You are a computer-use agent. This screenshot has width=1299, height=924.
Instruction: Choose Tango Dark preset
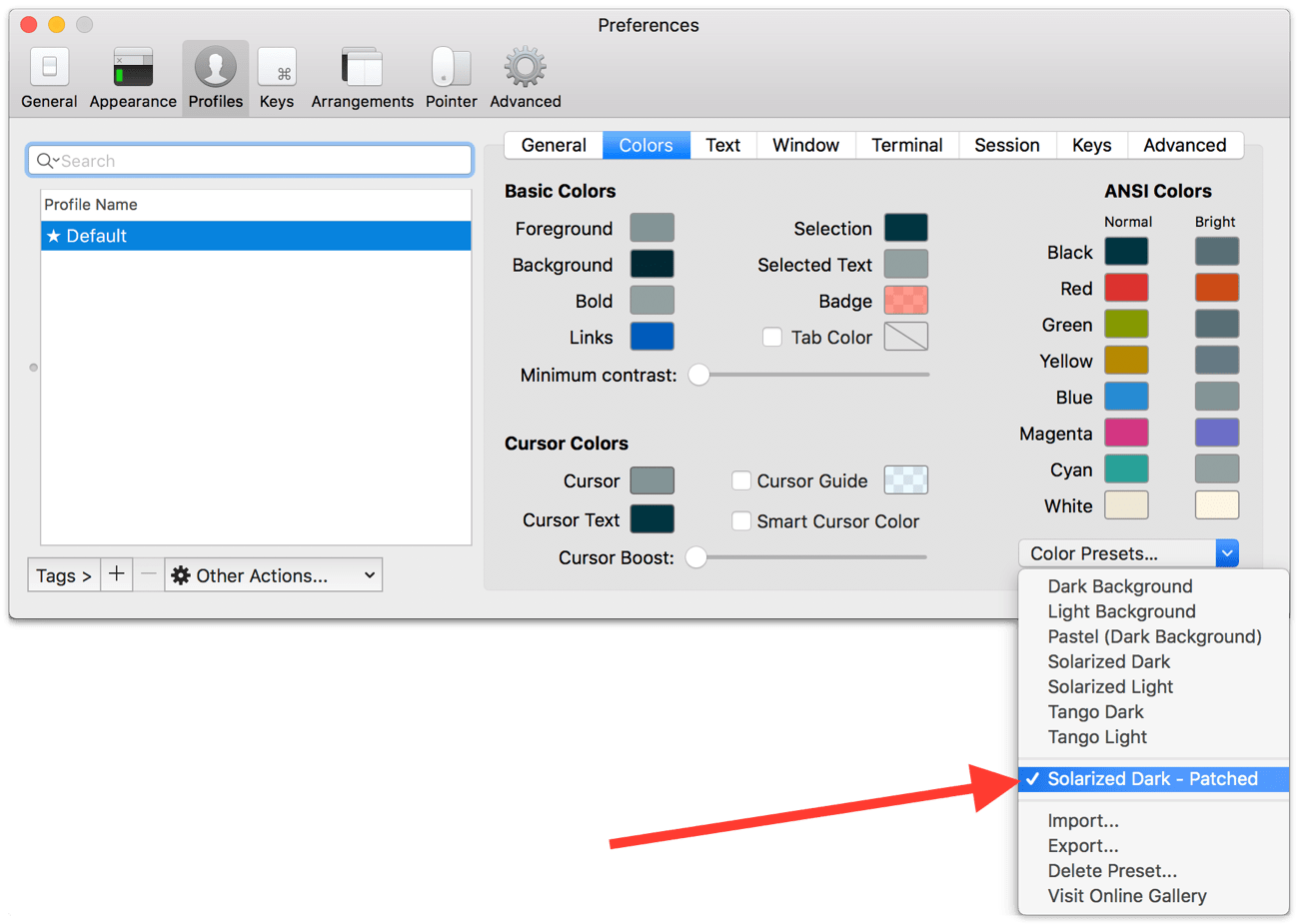(1154, 711)
